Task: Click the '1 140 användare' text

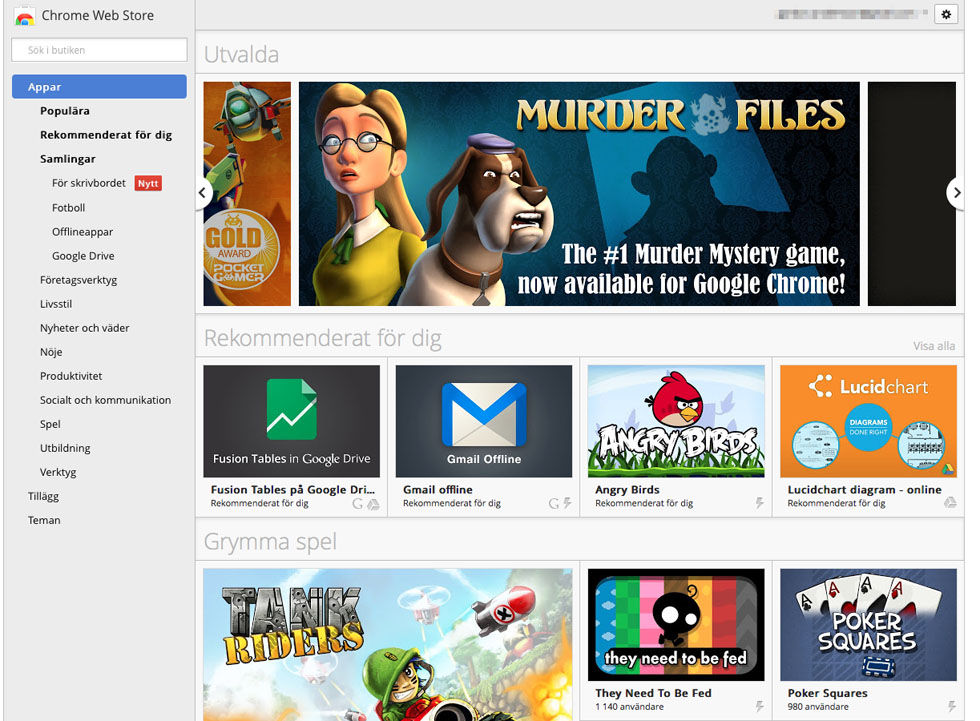Action: coord(629,707)
